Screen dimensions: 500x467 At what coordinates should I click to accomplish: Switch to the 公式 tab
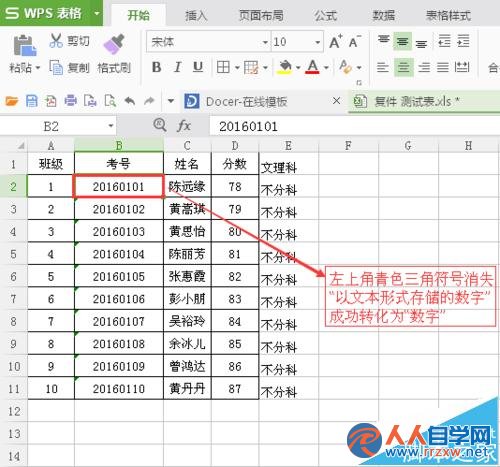[x=326, y=15]
